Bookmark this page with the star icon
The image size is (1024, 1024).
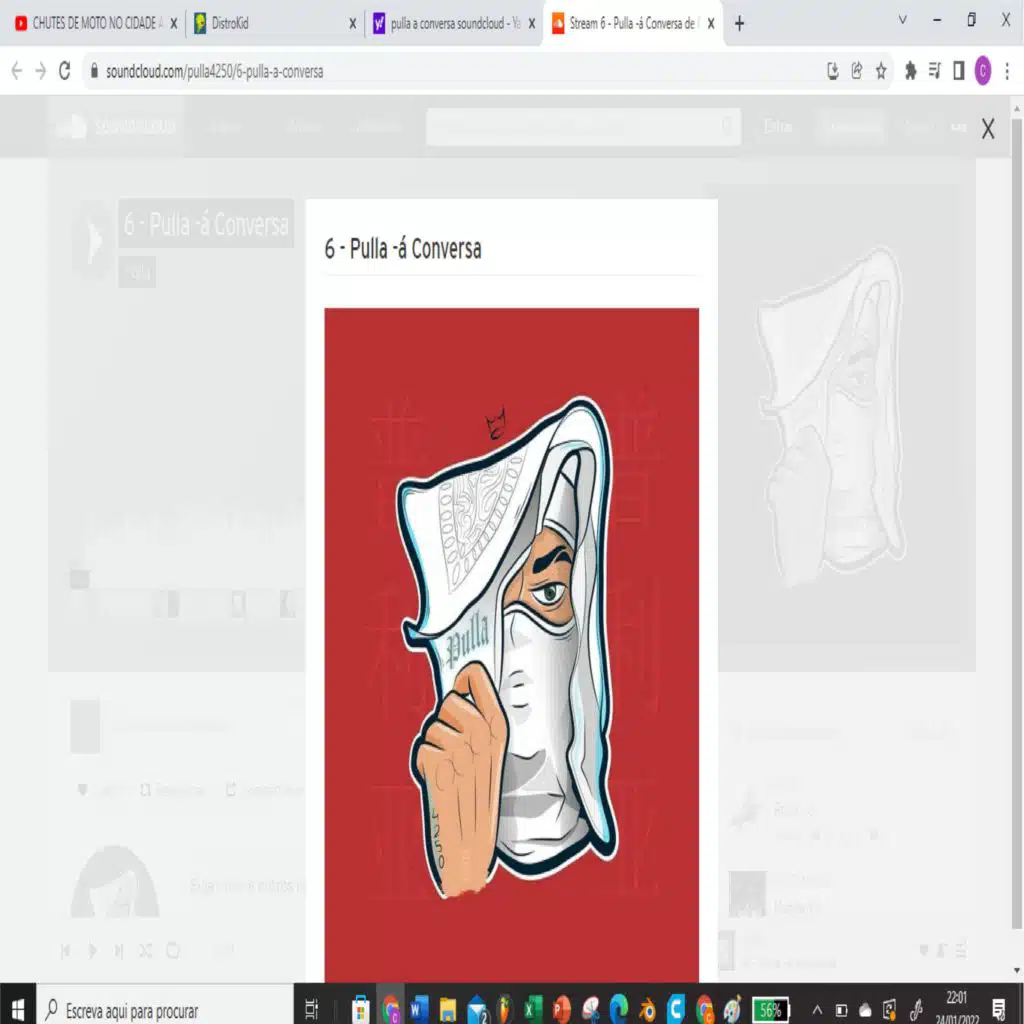[x=881, y=71]
